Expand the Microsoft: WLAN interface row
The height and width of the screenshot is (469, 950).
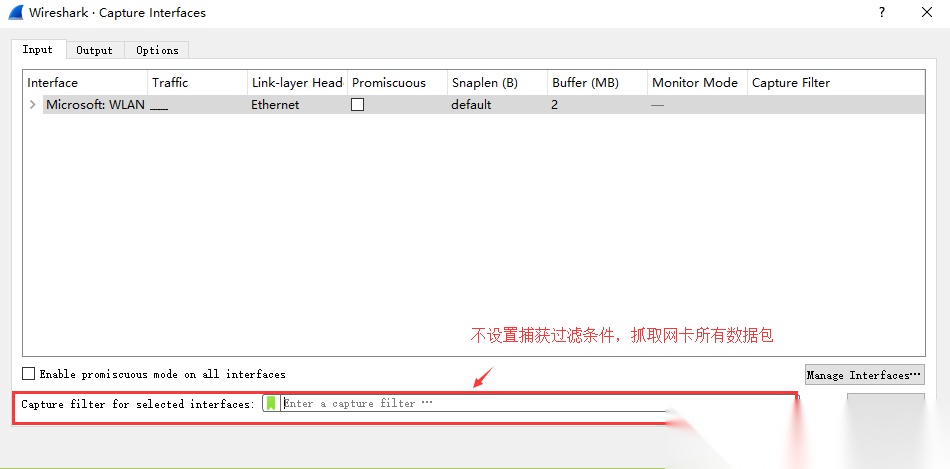33,105
